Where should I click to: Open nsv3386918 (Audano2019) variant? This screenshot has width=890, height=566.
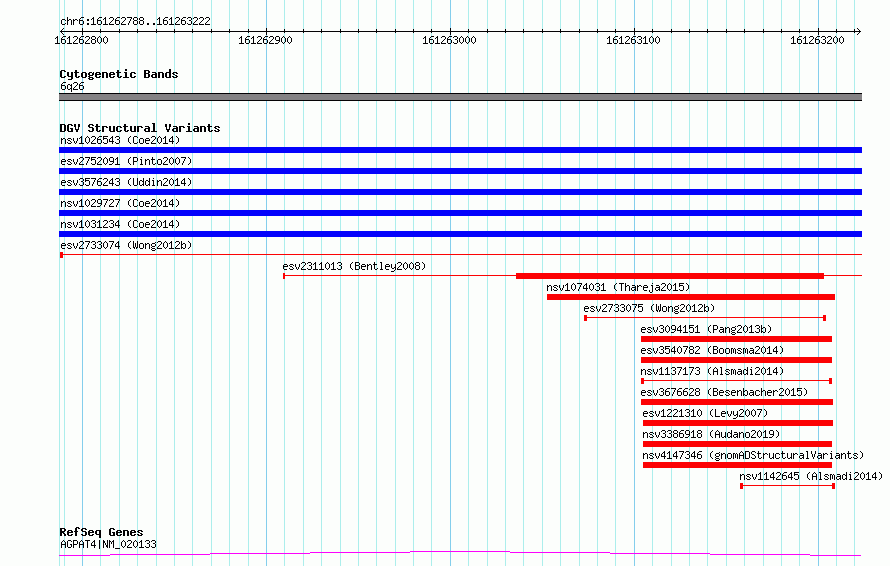tap(711, 434)
